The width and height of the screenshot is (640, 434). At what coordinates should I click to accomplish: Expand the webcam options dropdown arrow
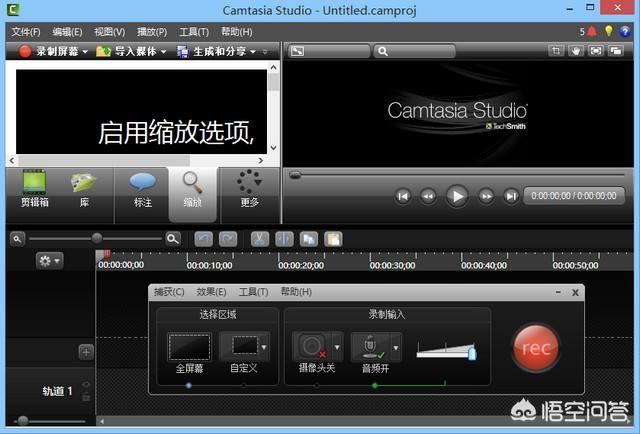[x=337, y=347]
